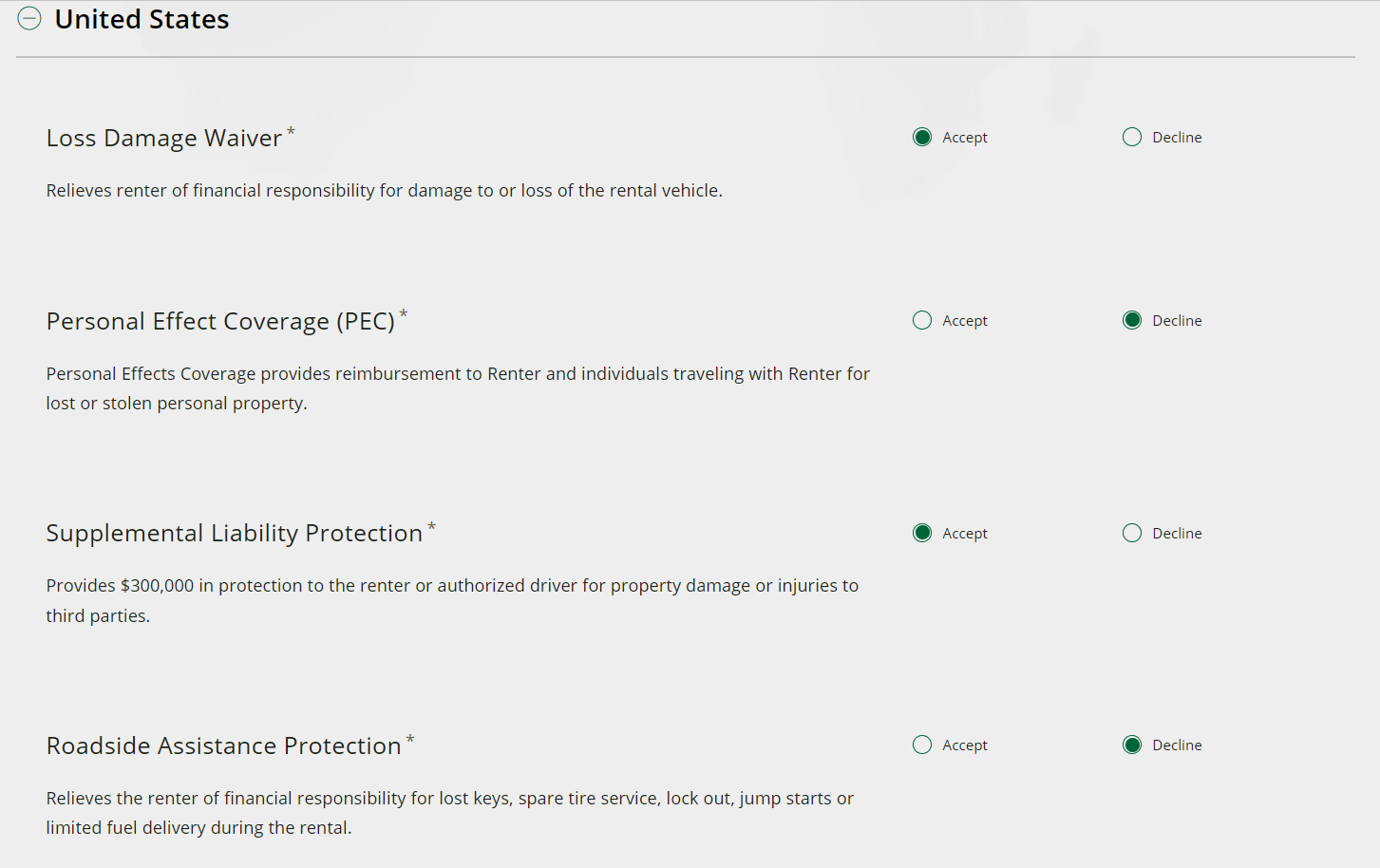Choose Decline radio for Personal Effect Coverage
Viewport: 1380px width, 868px height.
[1132, 321]
